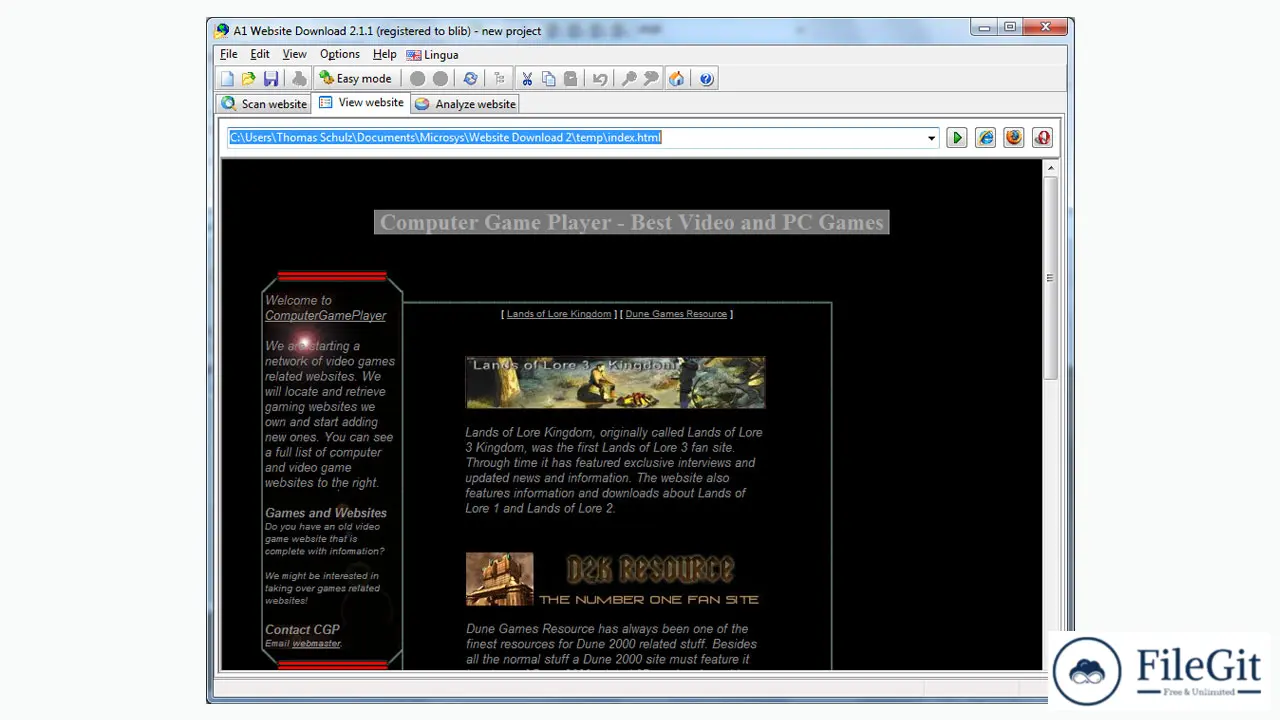Viewport: 1280px width, 720px height.
Task: Click the Dune Games Resource link
Action: (676, 314)
